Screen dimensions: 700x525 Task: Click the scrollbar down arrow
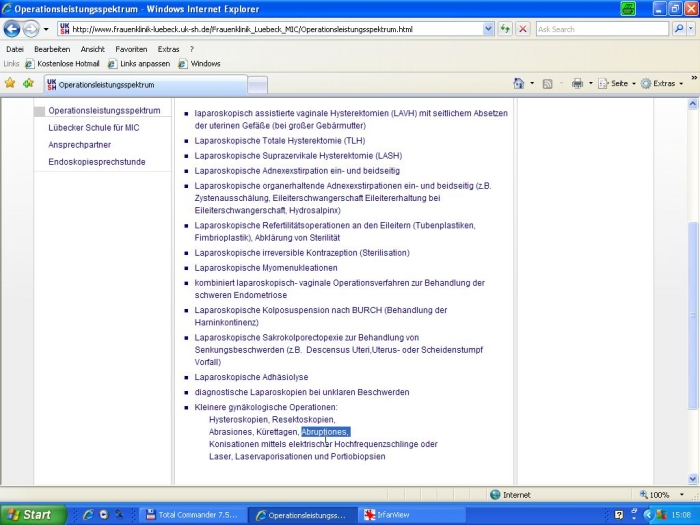pos(692,479)
